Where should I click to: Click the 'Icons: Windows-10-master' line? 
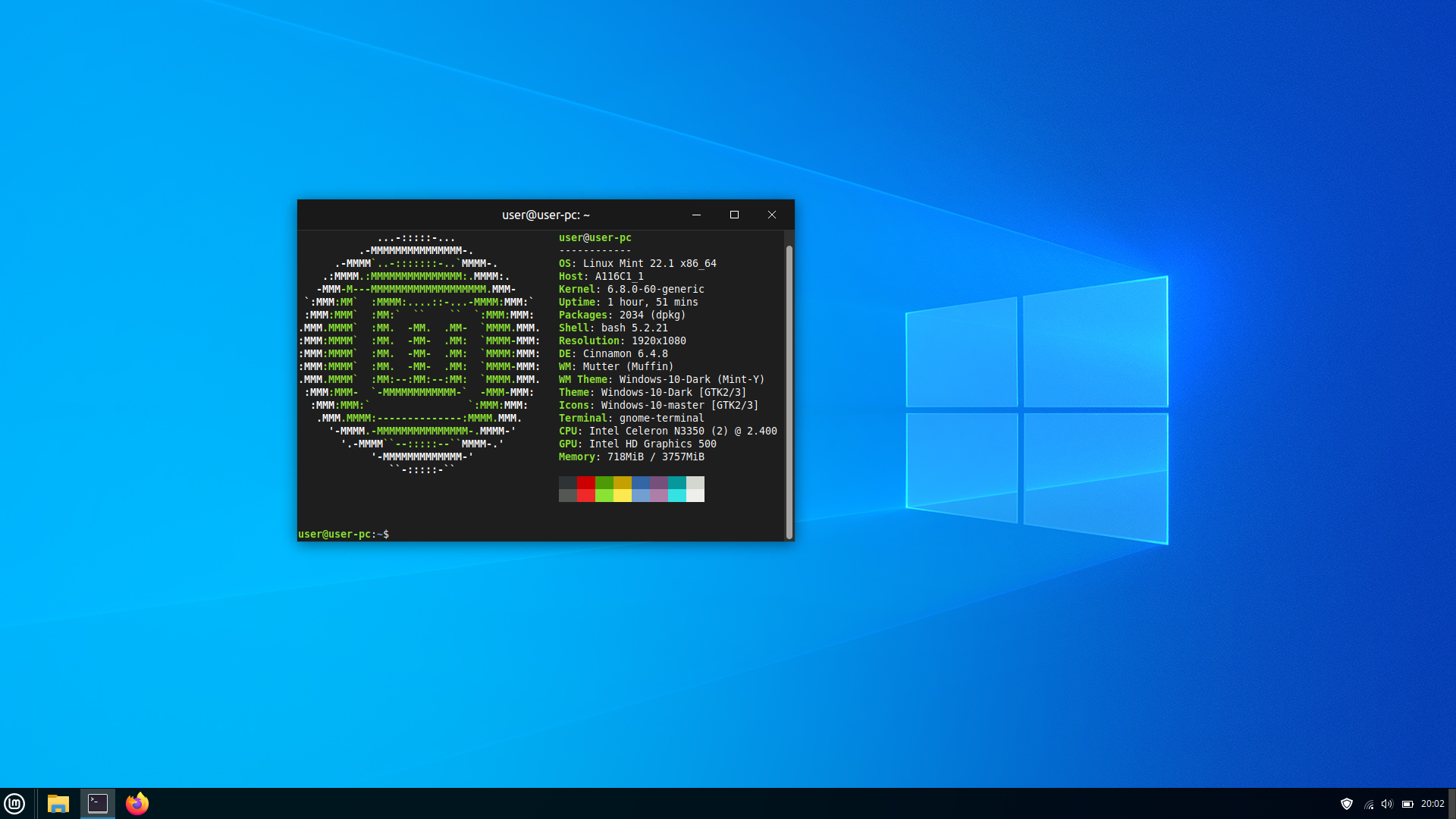tap(659, 406)
